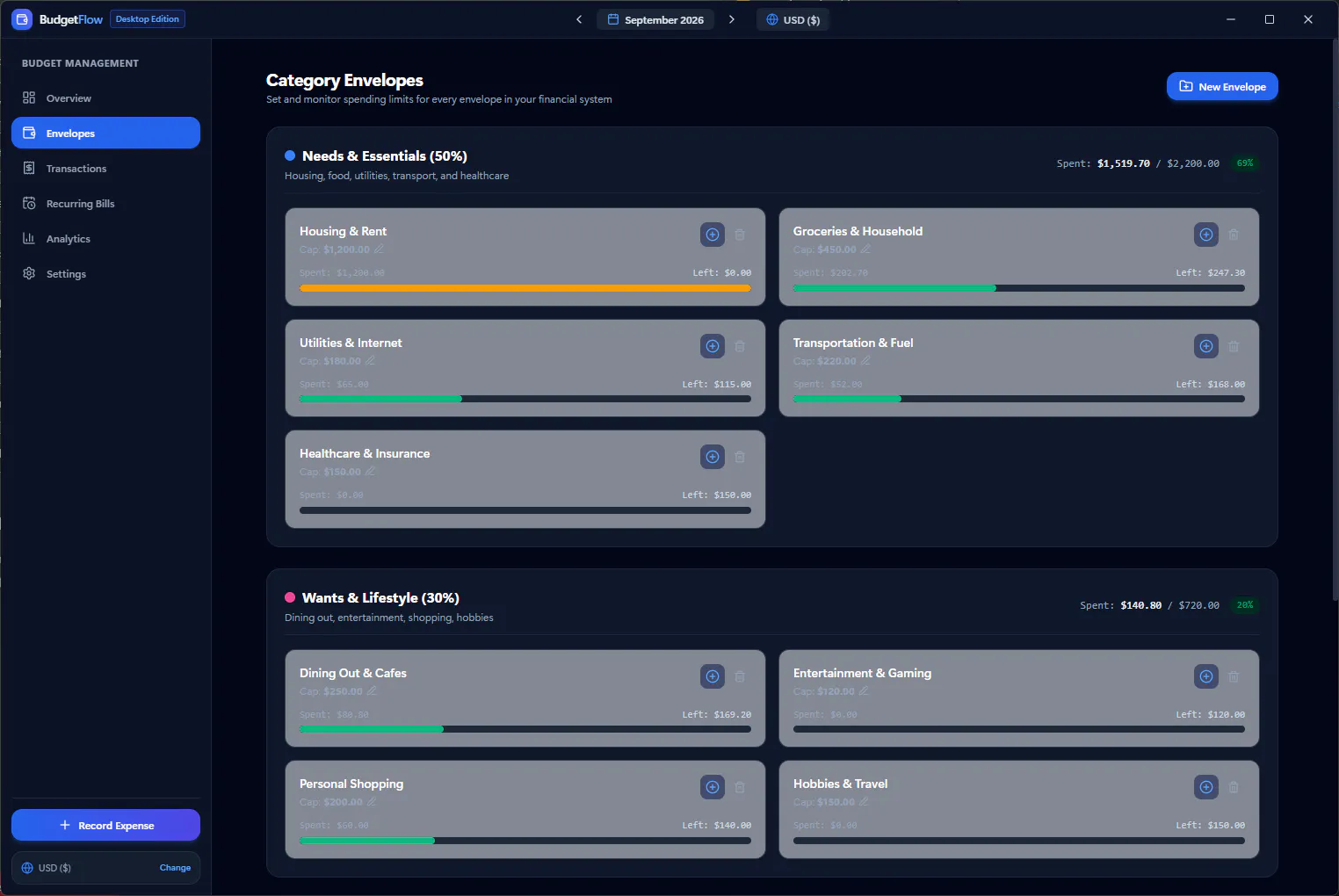Viewport: 1339px width, 896px height.
Task: Open the USD ($) currency selector in title bar
Action: pos(793,19)
